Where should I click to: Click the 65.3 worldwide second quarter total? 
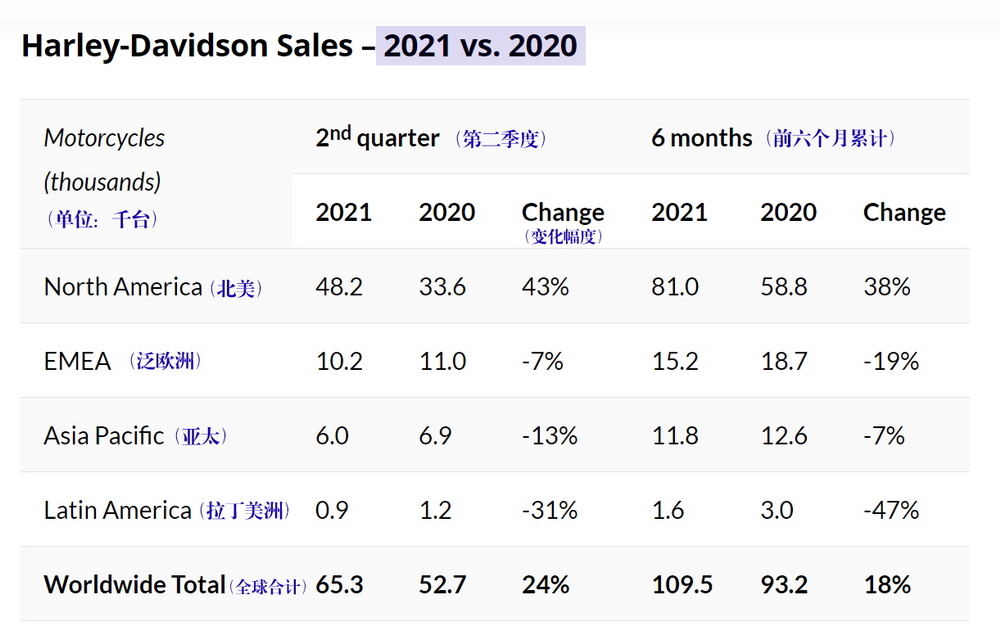339,585
